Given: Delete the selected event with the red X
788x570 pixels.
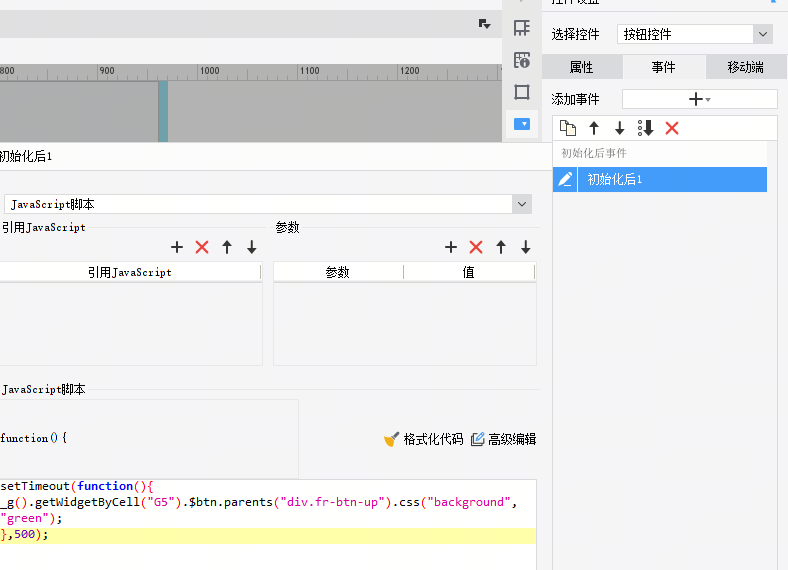Looking at the screenshot, I should (x=672, y=128).
